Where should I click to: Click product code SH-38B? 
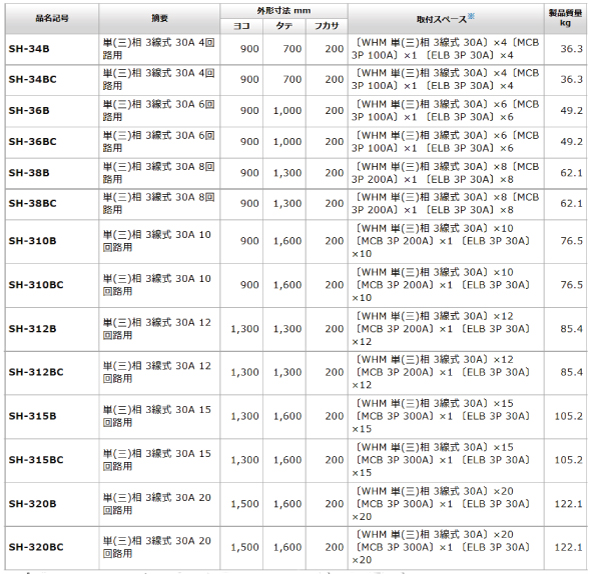29,173
